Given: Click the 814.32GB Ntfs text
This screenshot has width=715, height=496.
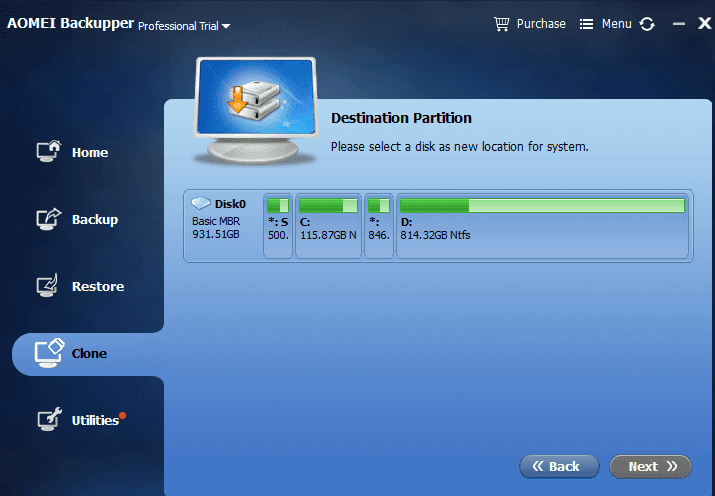Looking at the screenshot, I should (x=435, y=235).
